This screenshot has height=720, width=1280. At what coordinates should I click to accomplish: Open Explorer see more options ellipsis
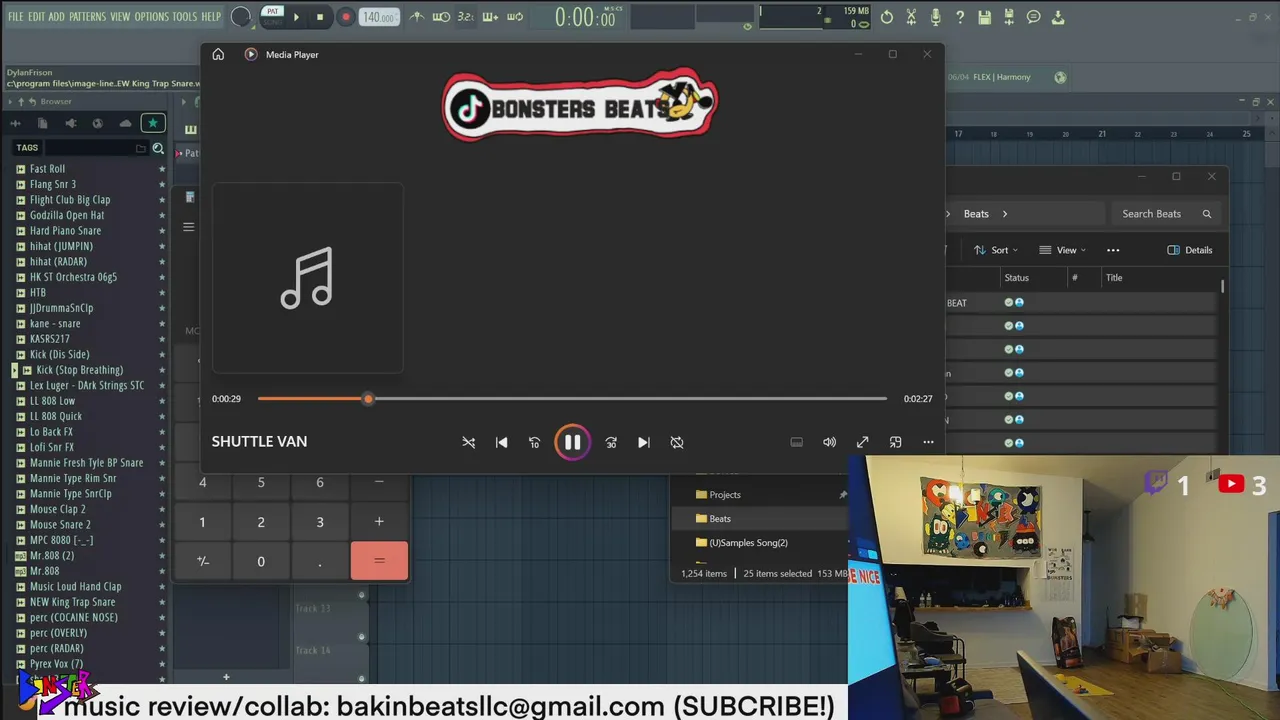(x=1113, y=250)
